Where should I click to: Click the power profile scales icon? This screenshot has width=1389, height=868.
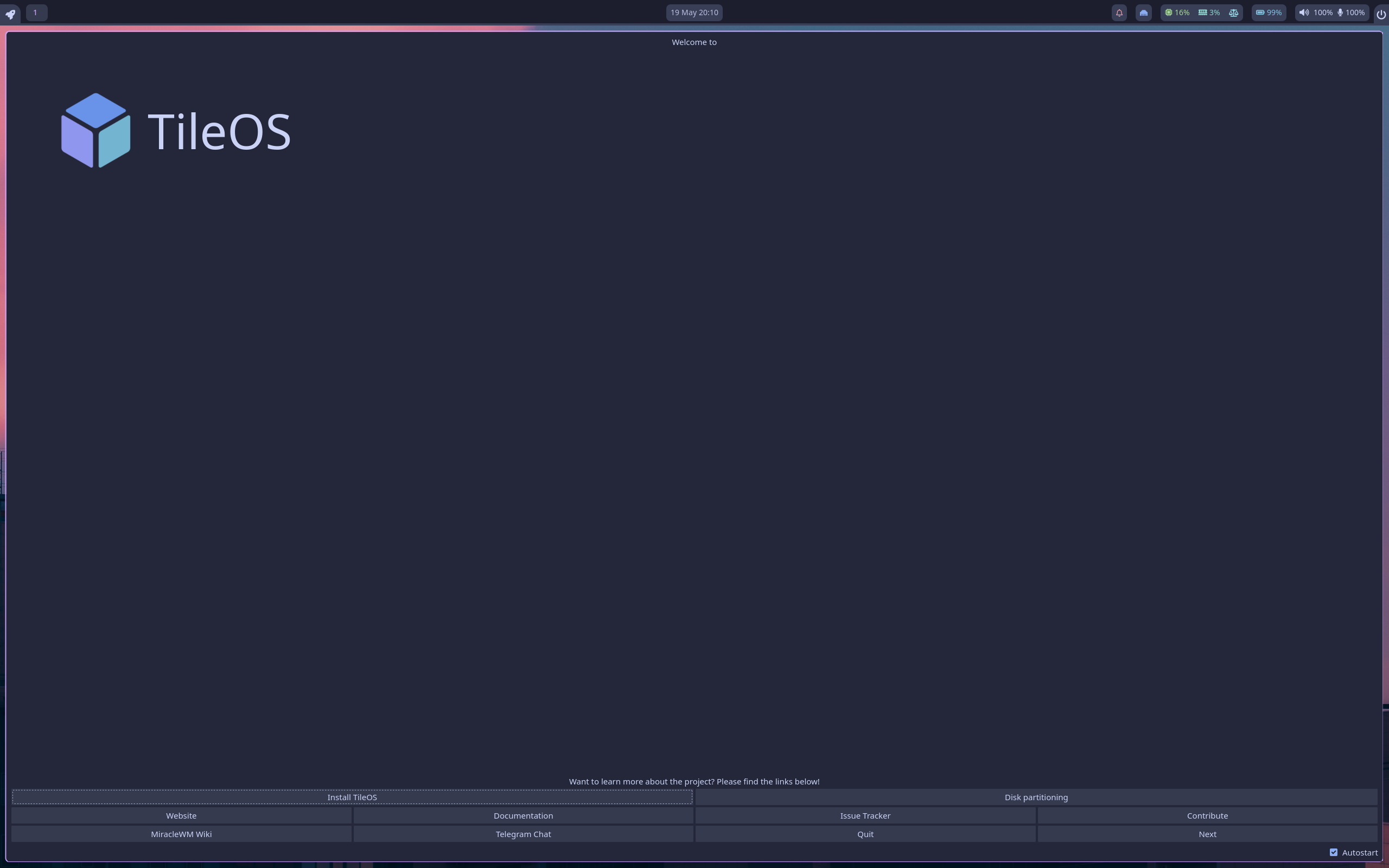click(1233, 12)
